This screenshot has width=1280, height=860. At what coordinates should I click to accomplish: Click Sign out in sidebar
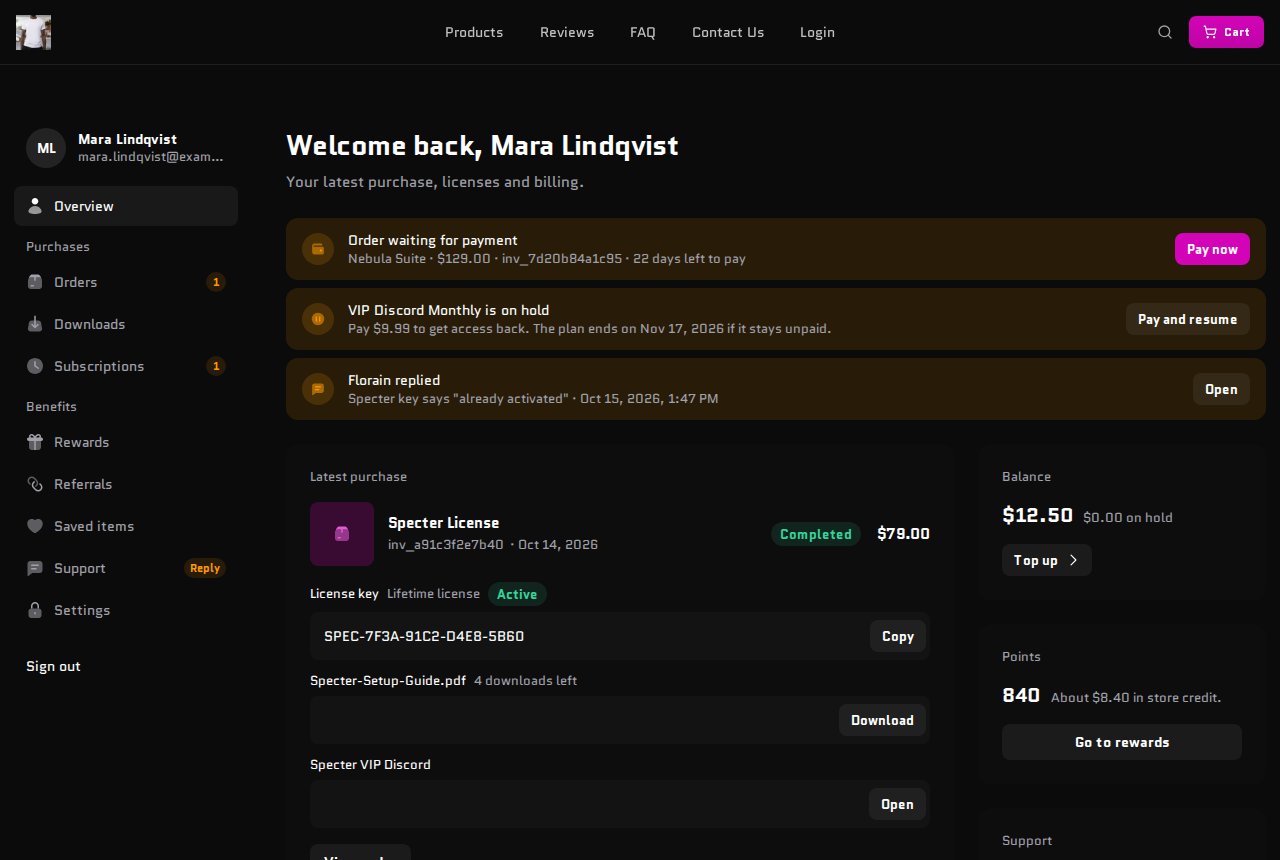tap(53, 666)
